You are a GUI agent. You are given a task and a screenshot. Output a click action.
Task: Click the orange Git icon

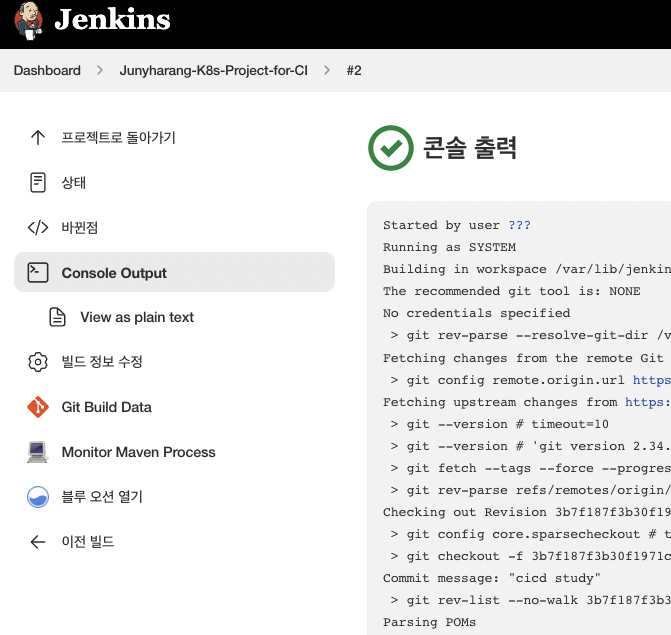pyautogui.click(x=38, y=407)
